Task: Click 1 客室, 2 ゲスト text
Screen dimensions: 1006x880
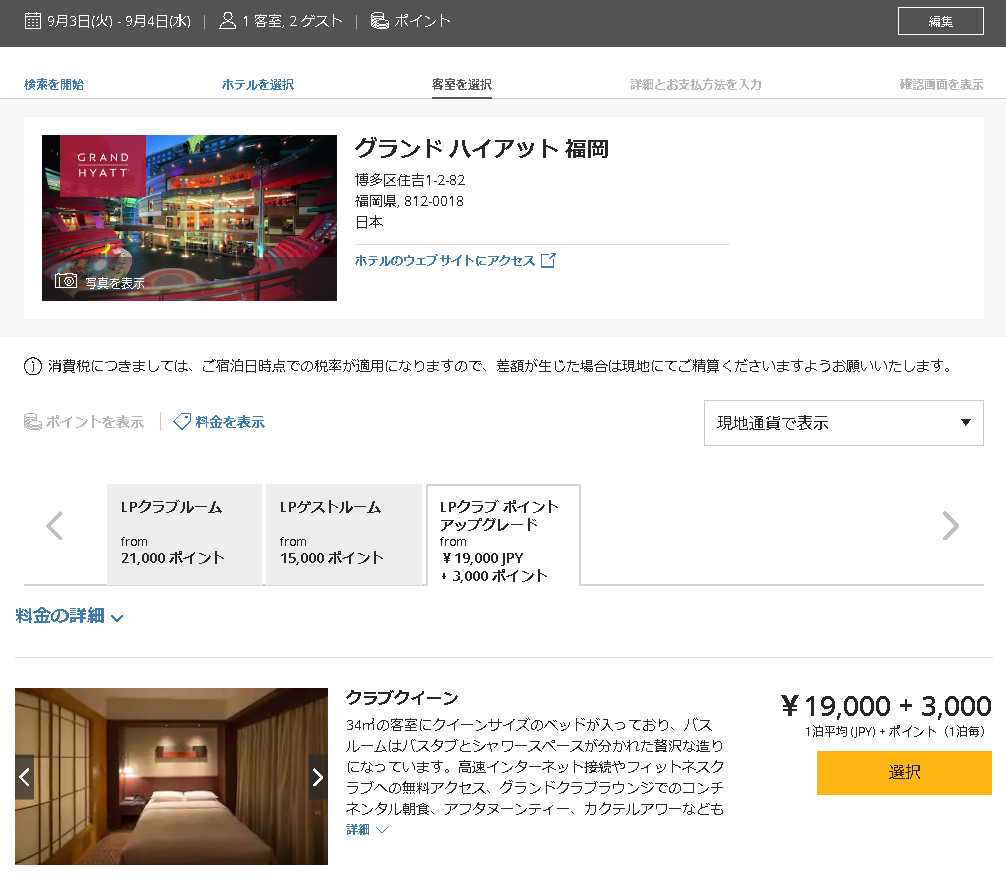Action: click(x=293, y=21)
